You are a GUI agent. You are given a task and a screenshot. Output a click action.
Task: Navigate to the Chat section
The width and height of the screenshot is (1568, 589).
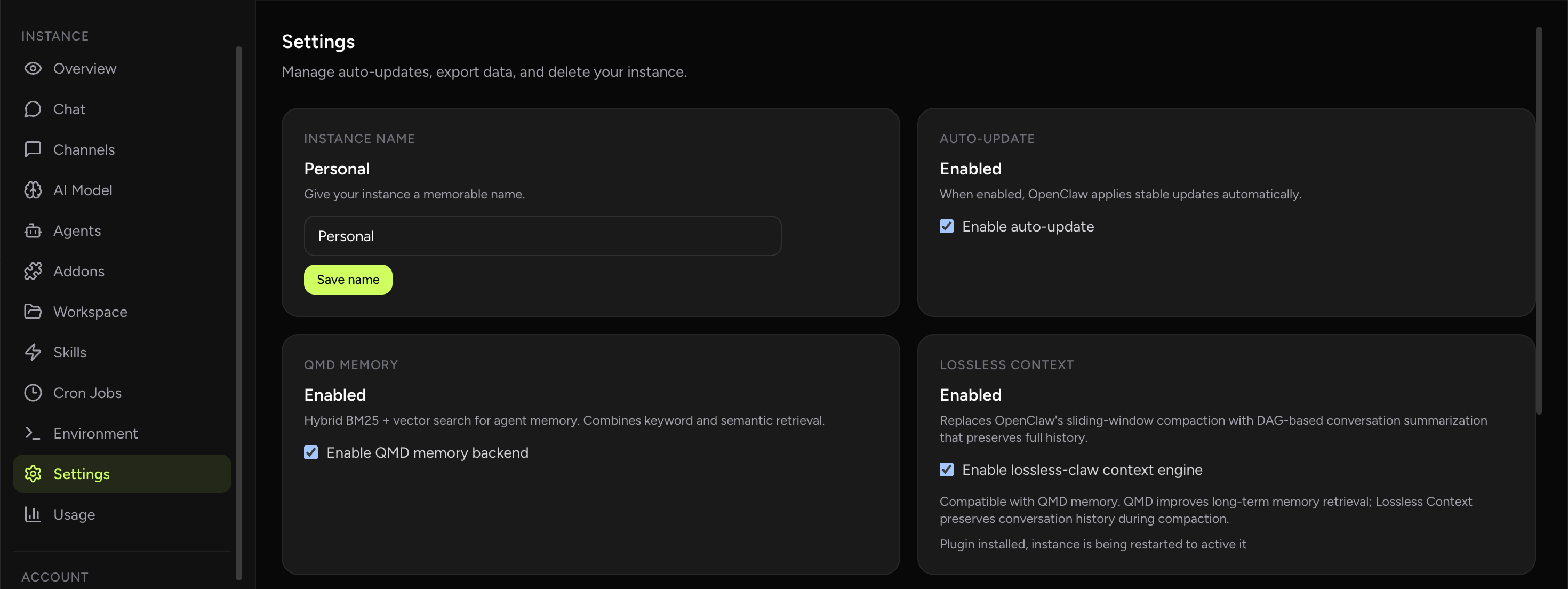click(69, 109)
